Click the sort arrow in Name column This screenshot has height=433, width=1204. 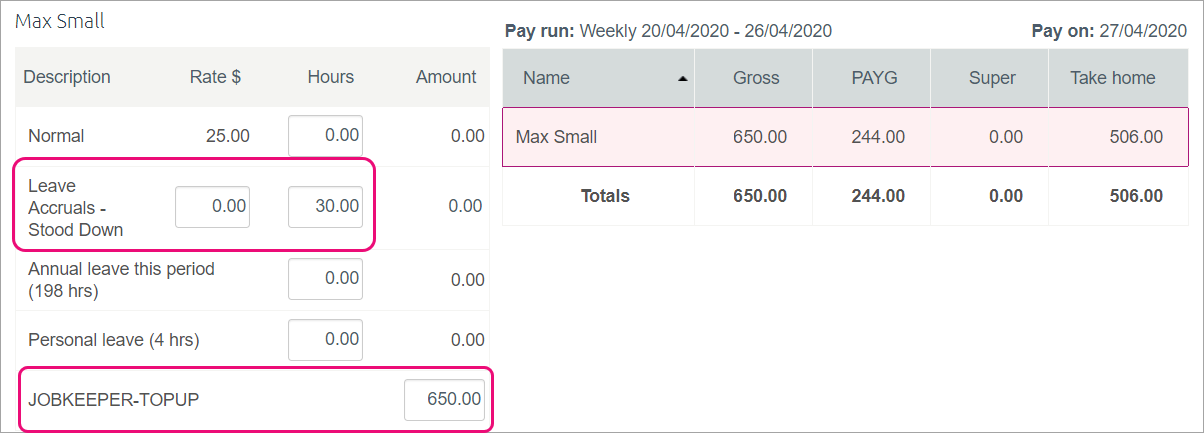tap(683, 78)
